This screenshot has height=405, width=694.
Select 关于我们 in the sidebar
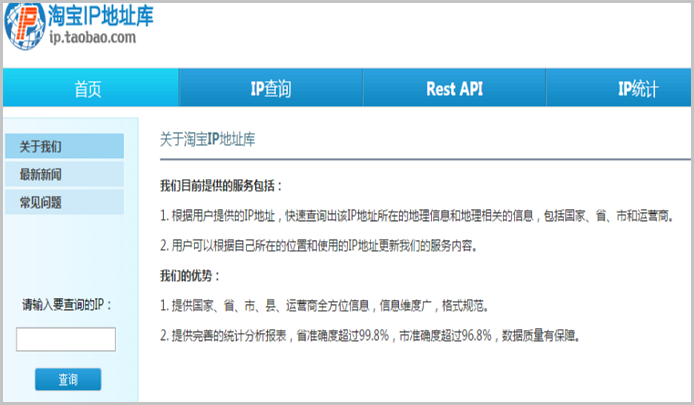coord(65,146)
